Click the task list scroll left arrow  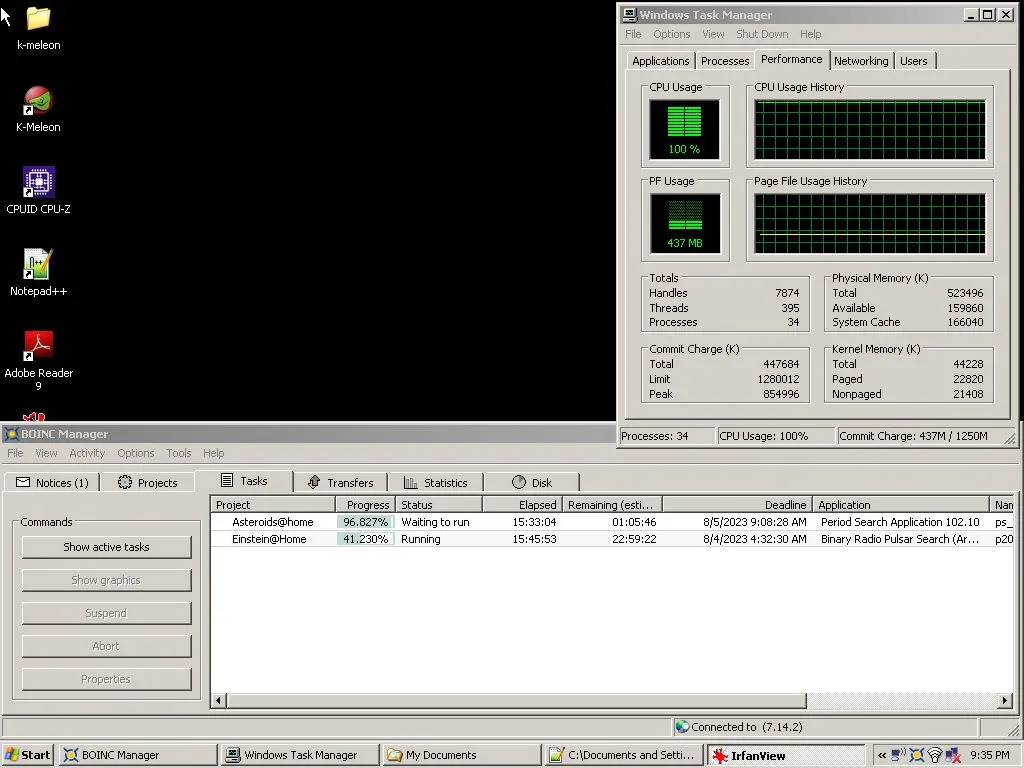tap(218, 701)
